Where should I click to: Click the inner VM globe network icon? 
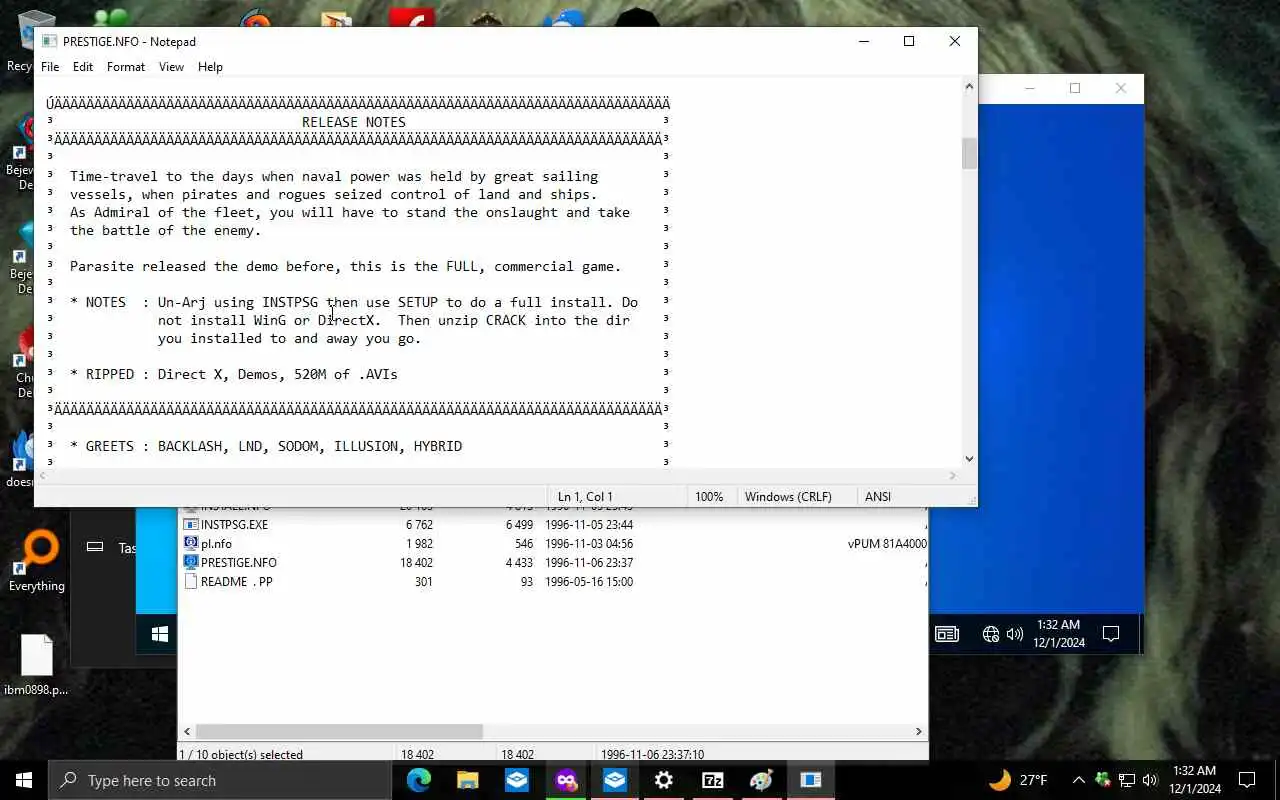[x=991, y=634]
